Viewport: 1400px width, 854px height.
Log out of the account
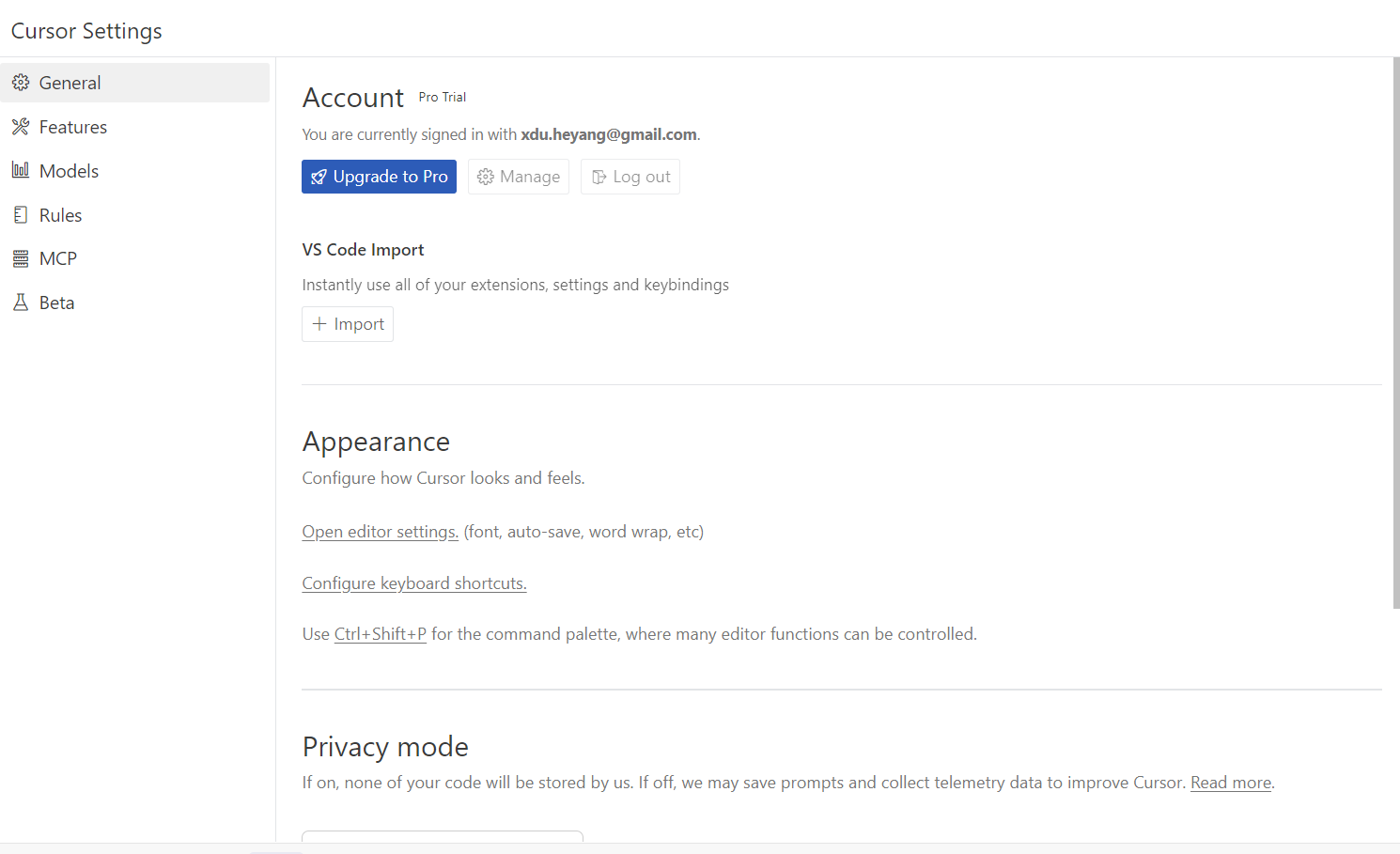pyautogui.click(x=630, y=177)
